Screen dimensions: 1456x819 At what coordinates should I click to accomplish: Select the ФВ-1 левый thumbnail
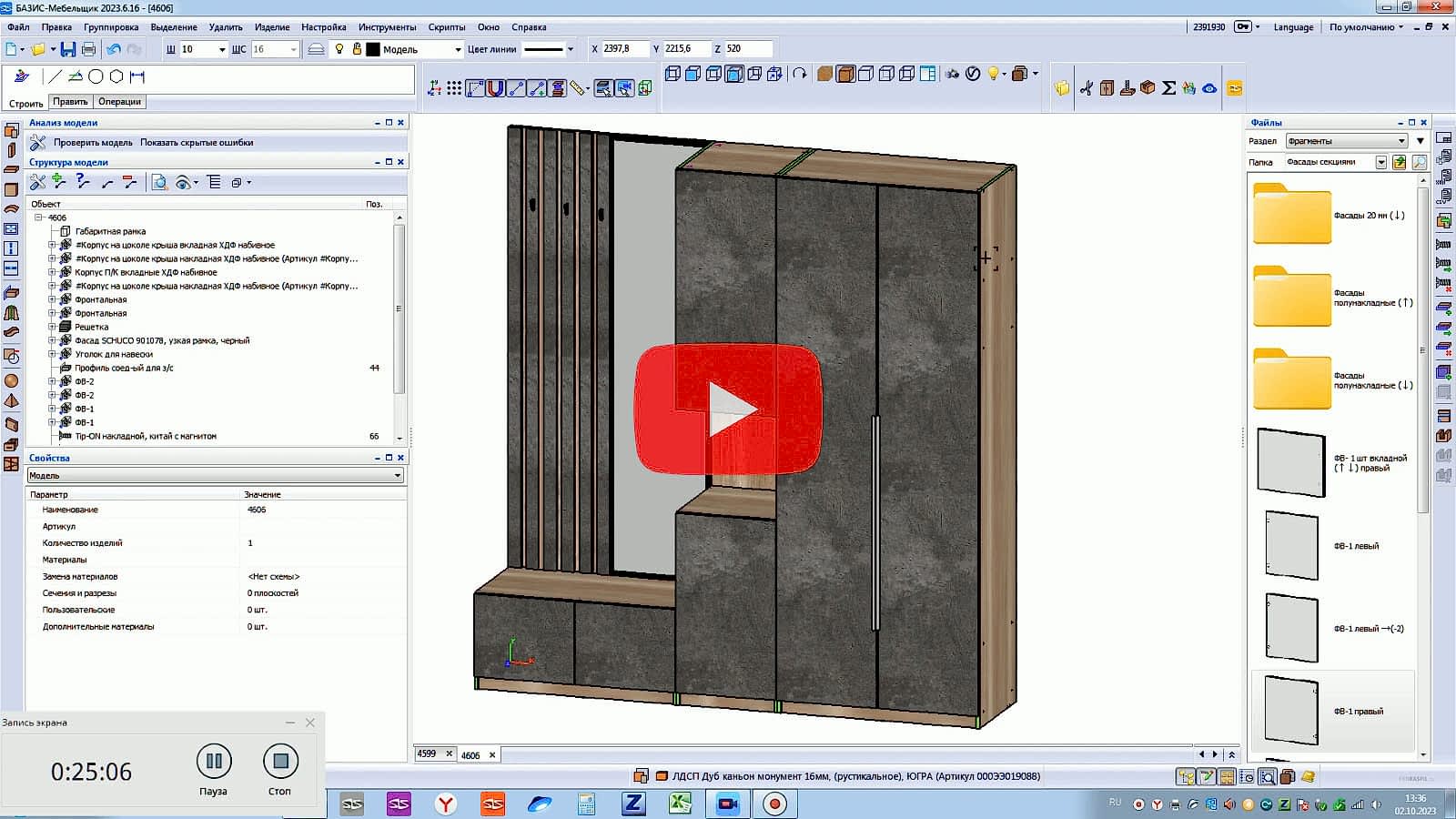click(x=1291, y=546)
